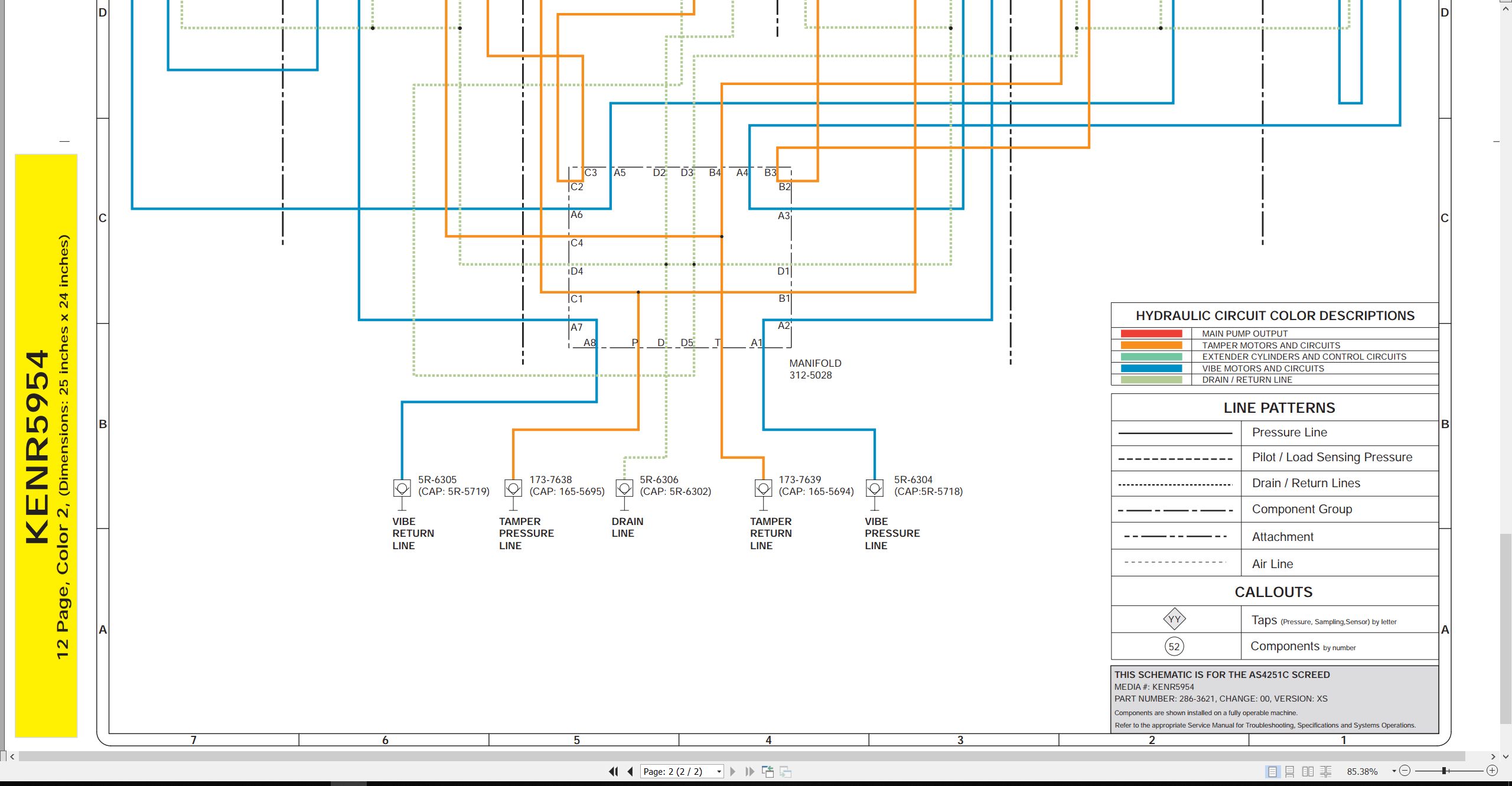Viewport: 1512px width, 786px height.
Task: Click the vertical scrollbar thumb
Action: (x=1506, y=628)
